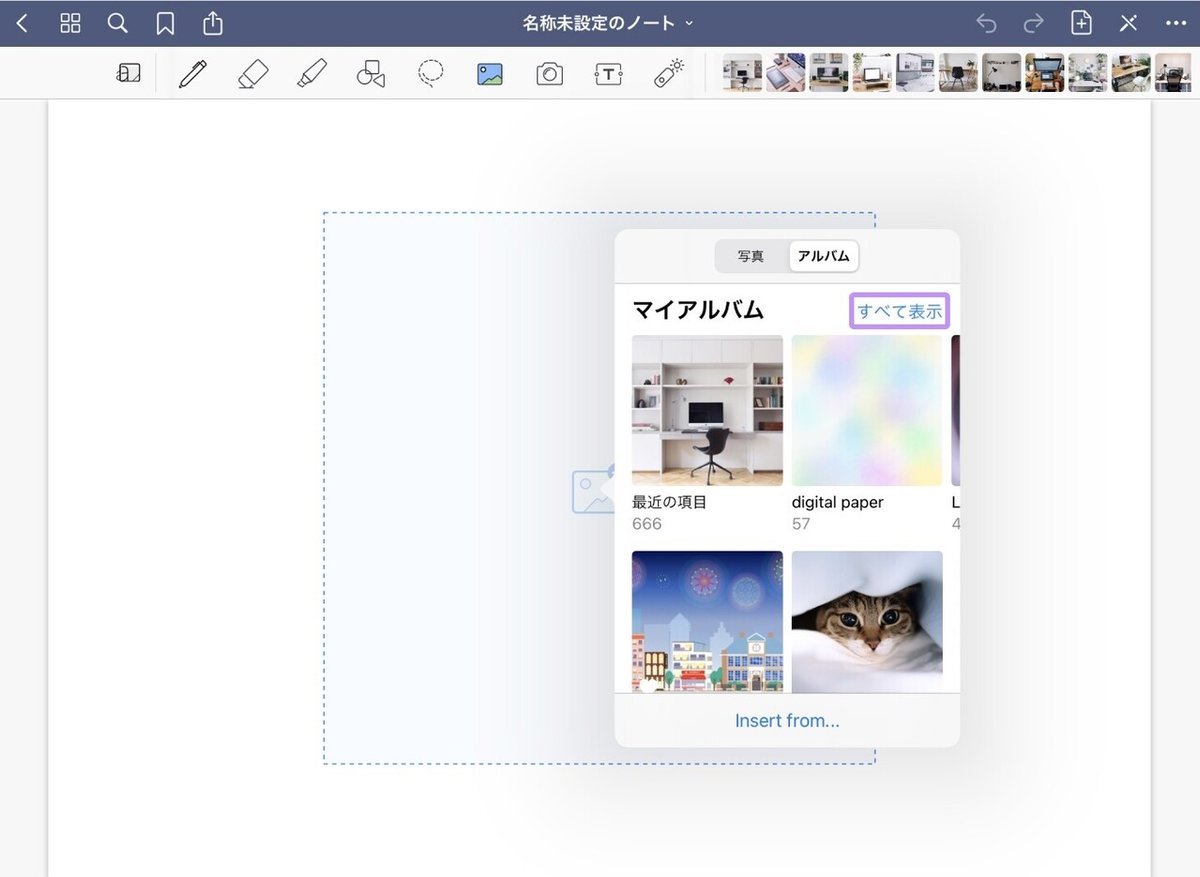This screenshot has width=1200, height=877.
Task: Open search with the magnifier icon
Action: coord(117,23)
